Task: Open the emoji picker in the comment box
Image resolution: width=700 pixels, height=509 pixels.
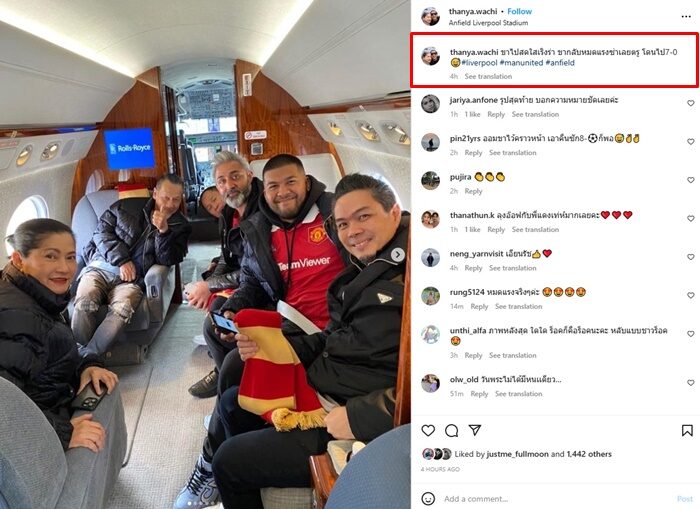Action: 428,499
